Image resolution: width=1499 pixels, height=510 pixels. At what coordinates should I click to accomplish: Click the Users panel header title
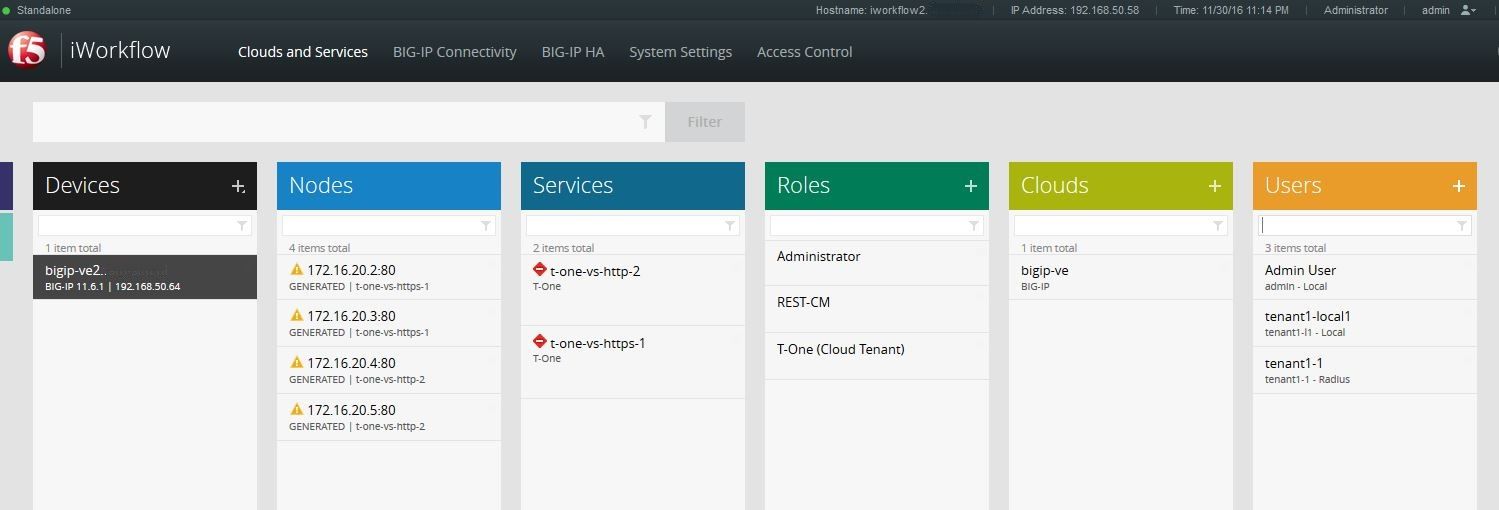tap(1293, 186)
